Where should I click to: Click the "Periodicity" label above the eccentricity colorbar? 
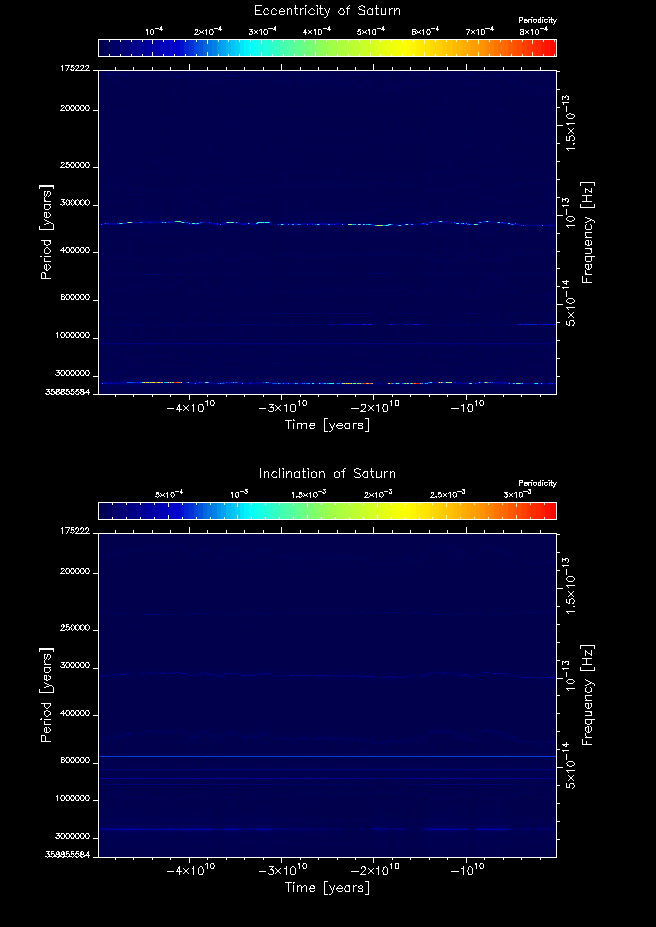tap(537, 21)
